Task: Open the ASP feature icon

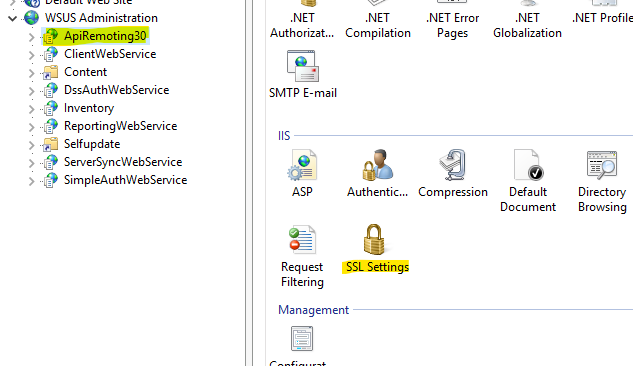Action: (302, 174)
